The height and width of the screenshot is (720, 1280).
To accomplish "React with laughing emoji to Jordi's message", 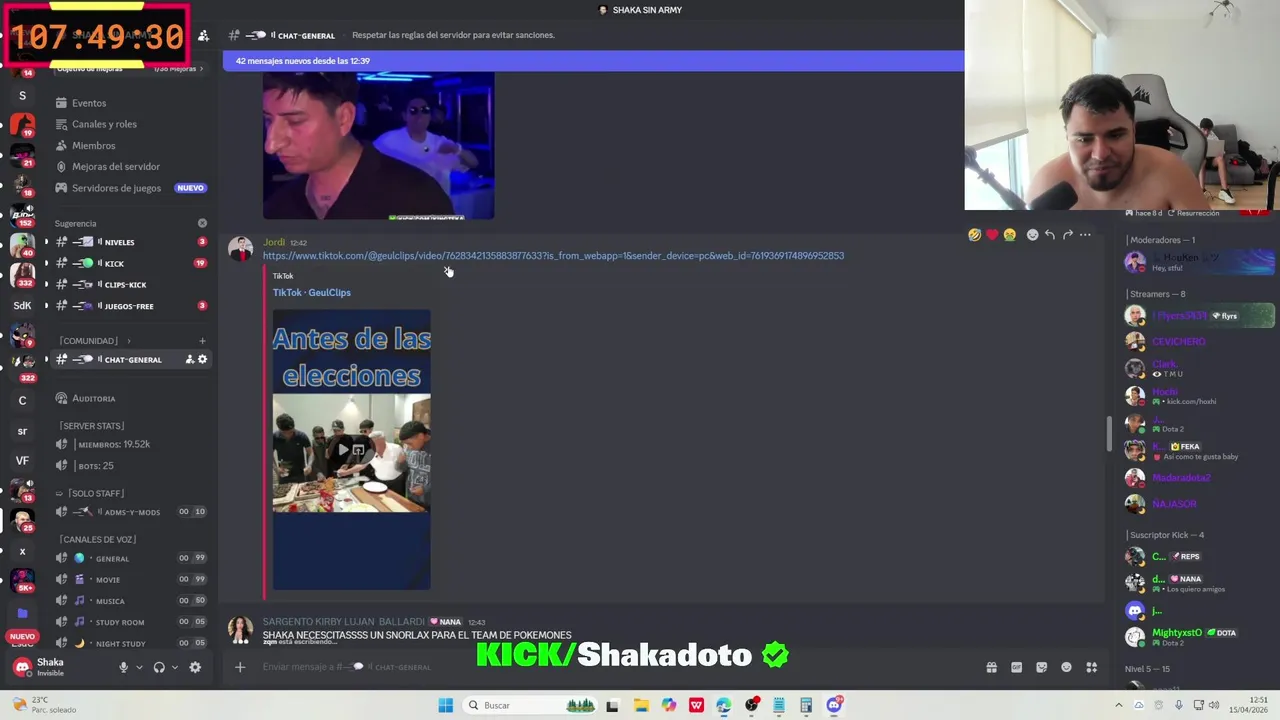I will [974, 235].
